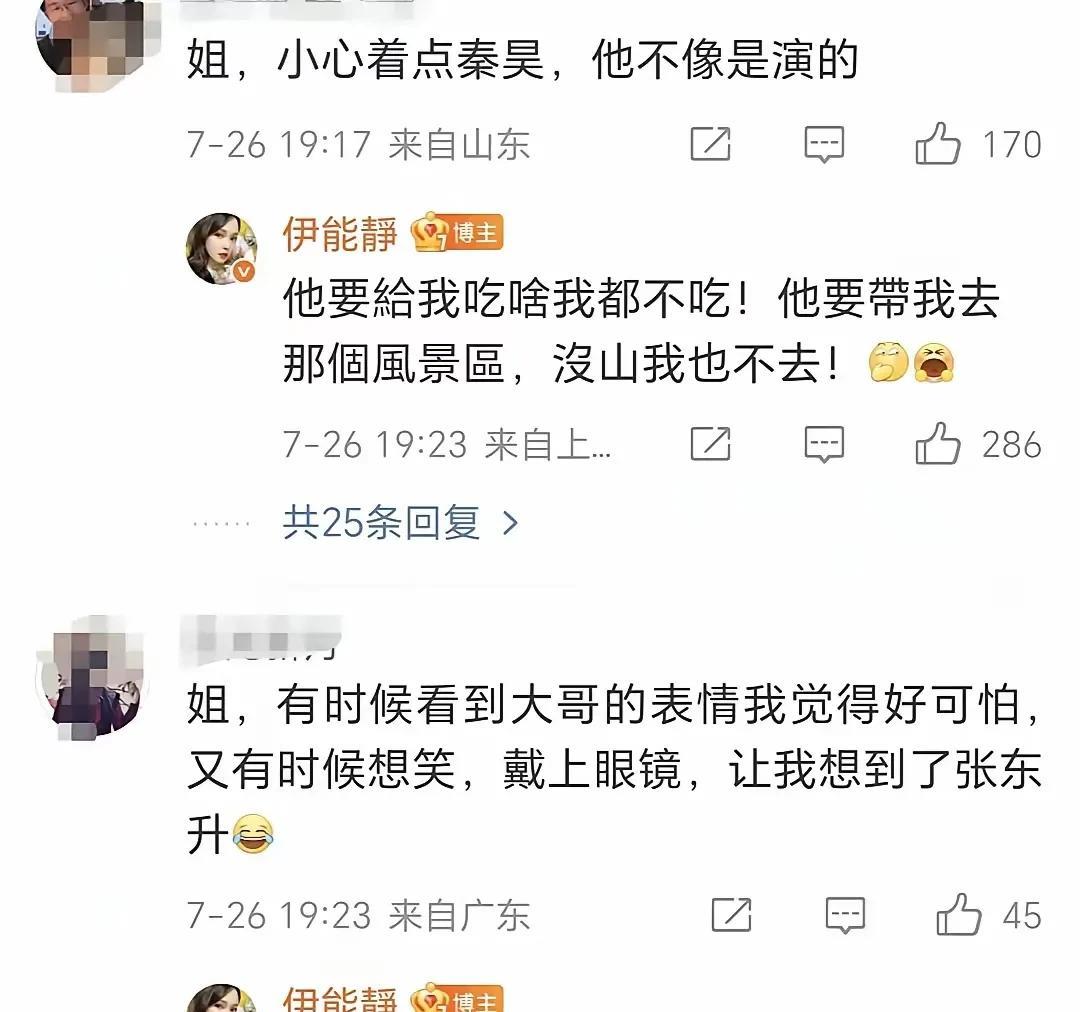Like 伊能靜's reply with 286 likes

coord(937,443)
